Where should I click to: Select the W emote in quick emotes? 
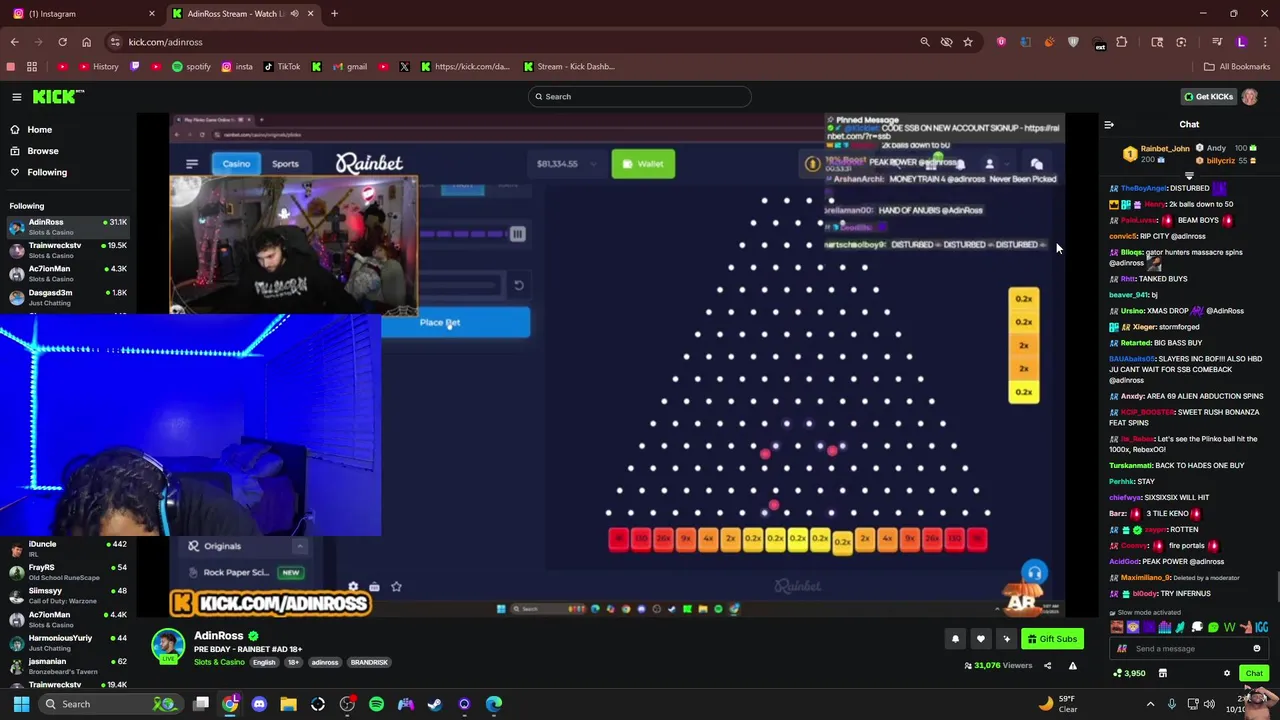pos(1229,628)
